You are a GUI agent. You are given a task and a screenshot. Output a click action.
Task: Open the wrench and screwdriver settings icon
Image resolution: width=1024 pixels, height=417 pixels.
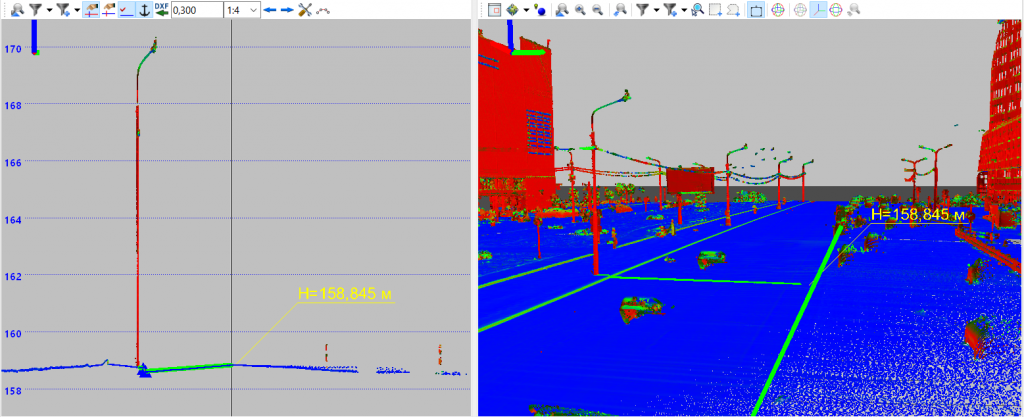305,10
